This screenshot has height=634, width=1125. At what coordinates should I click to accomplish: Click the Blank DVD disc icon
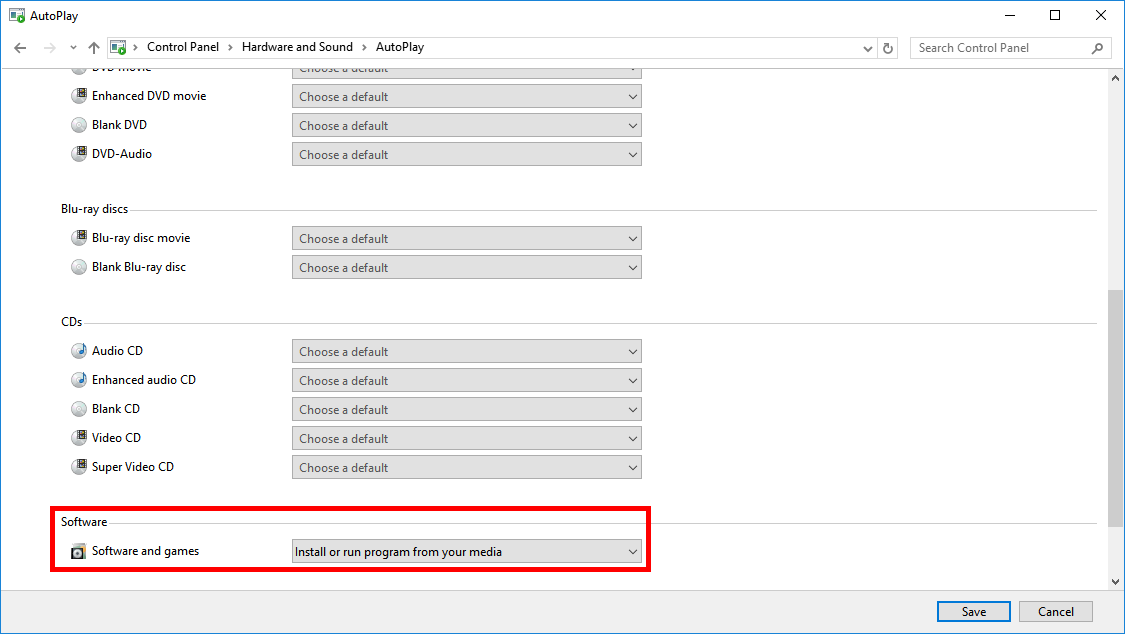(79, 125)
